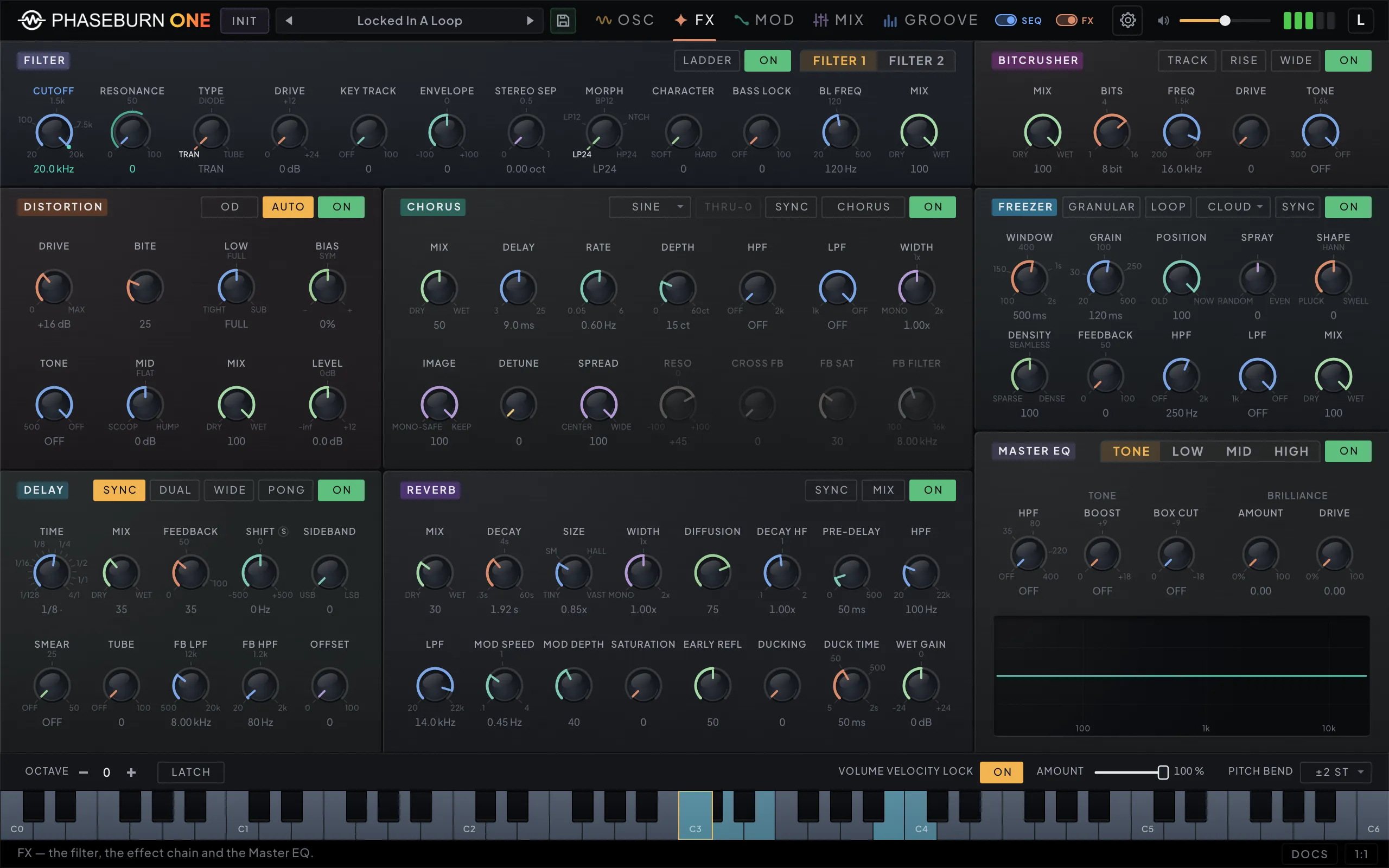The height and width of the screenshot is (868, 1389).
Task: Switch to the GROOVE tab
Action: 931,21
